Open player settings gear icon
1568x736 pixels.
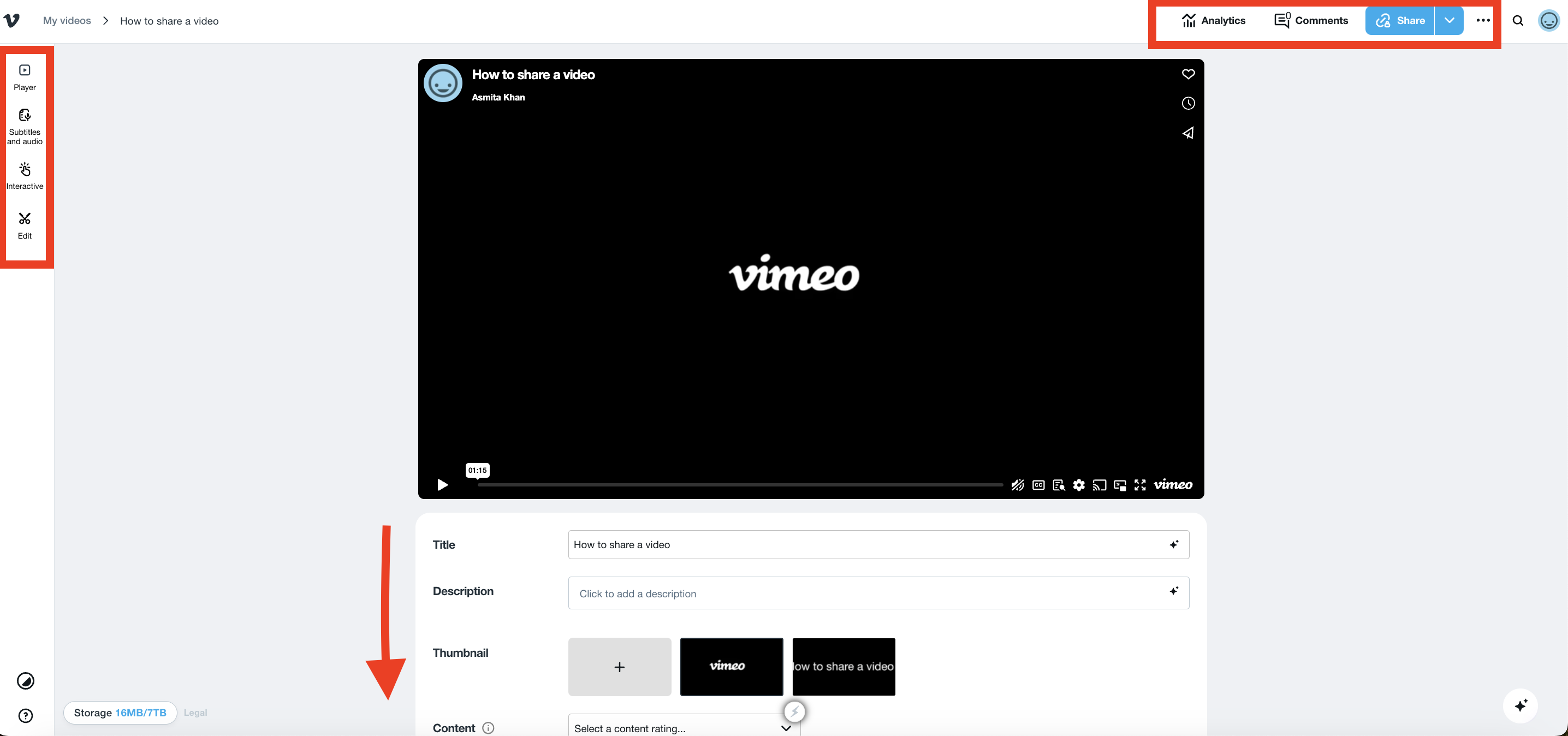click(1079, 485)
